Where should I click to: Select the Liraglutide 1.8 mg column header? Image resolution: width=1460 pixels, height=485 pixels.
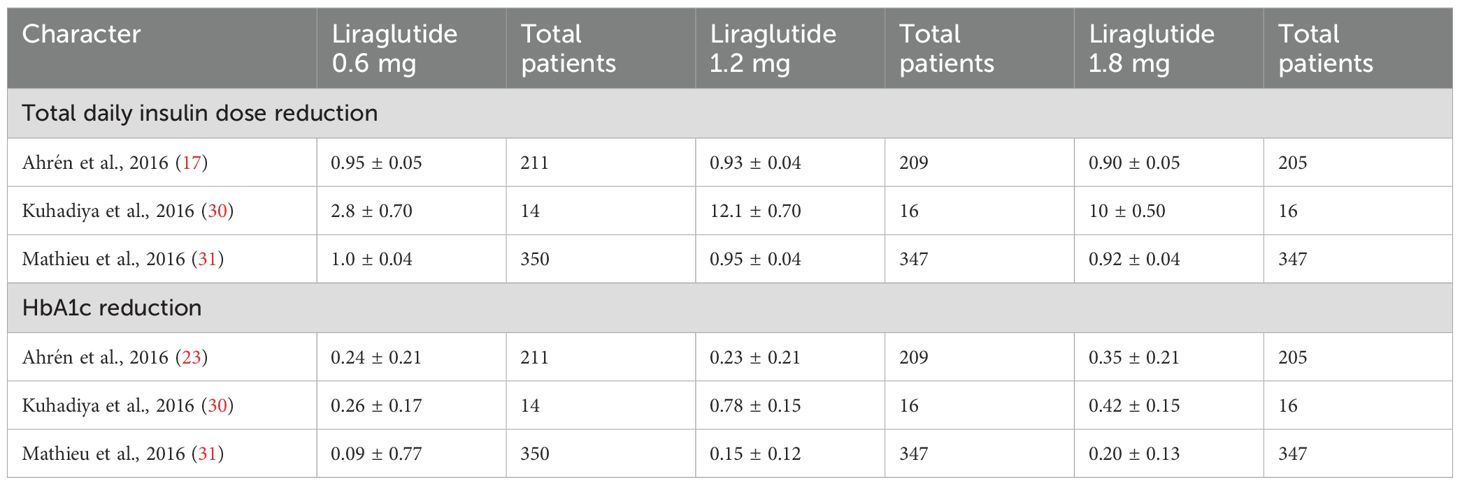pyautogui.click(x=1152, y=48)
